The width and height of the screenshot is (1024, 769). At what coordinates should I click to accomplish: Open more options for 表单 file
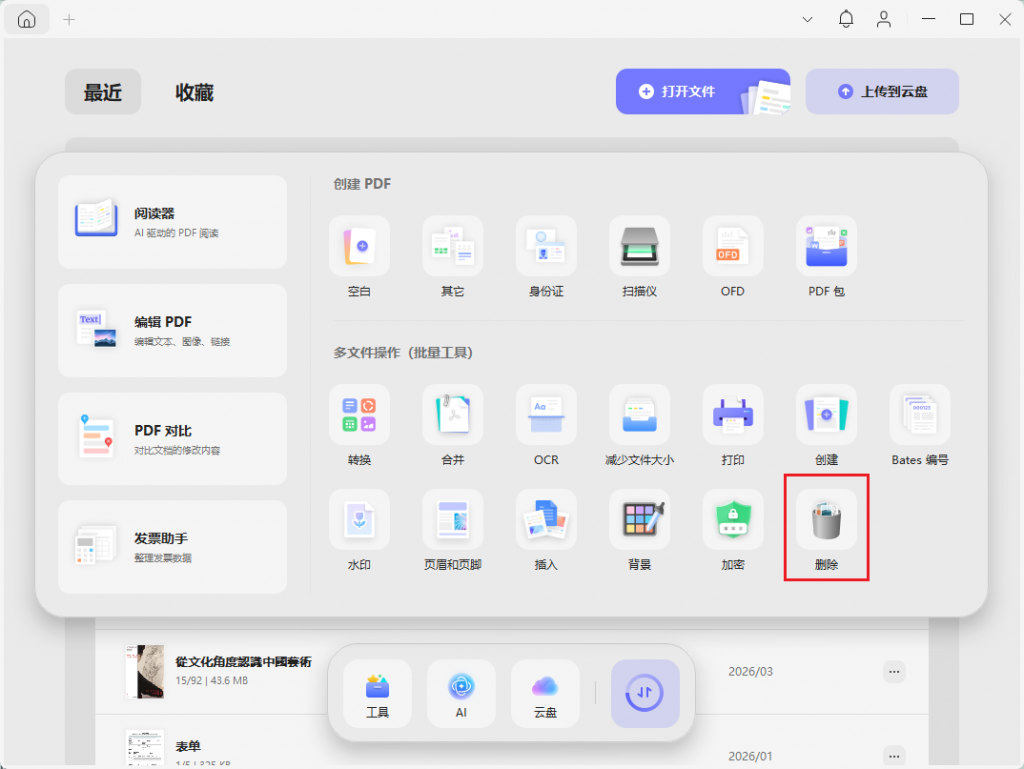click(894, 756)
